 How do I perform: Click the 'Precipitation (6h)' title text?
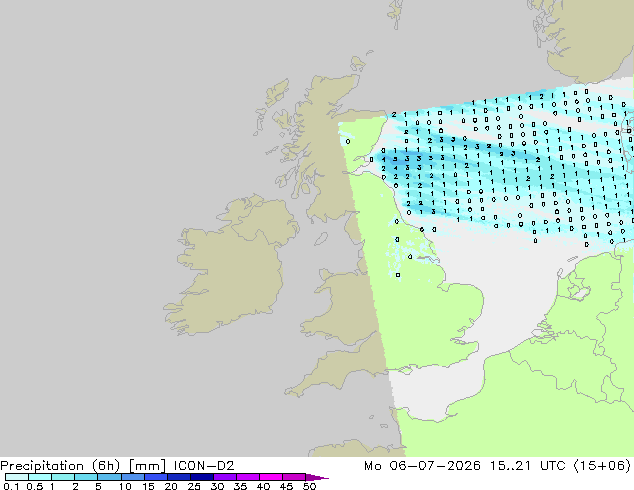click(60, 466)
